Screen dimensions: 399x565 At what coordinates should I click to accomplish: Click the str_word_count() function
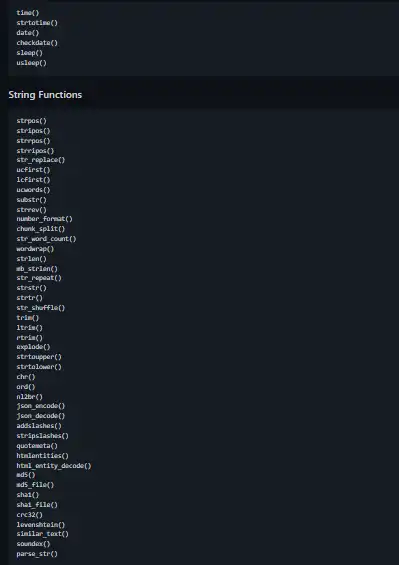46,239
